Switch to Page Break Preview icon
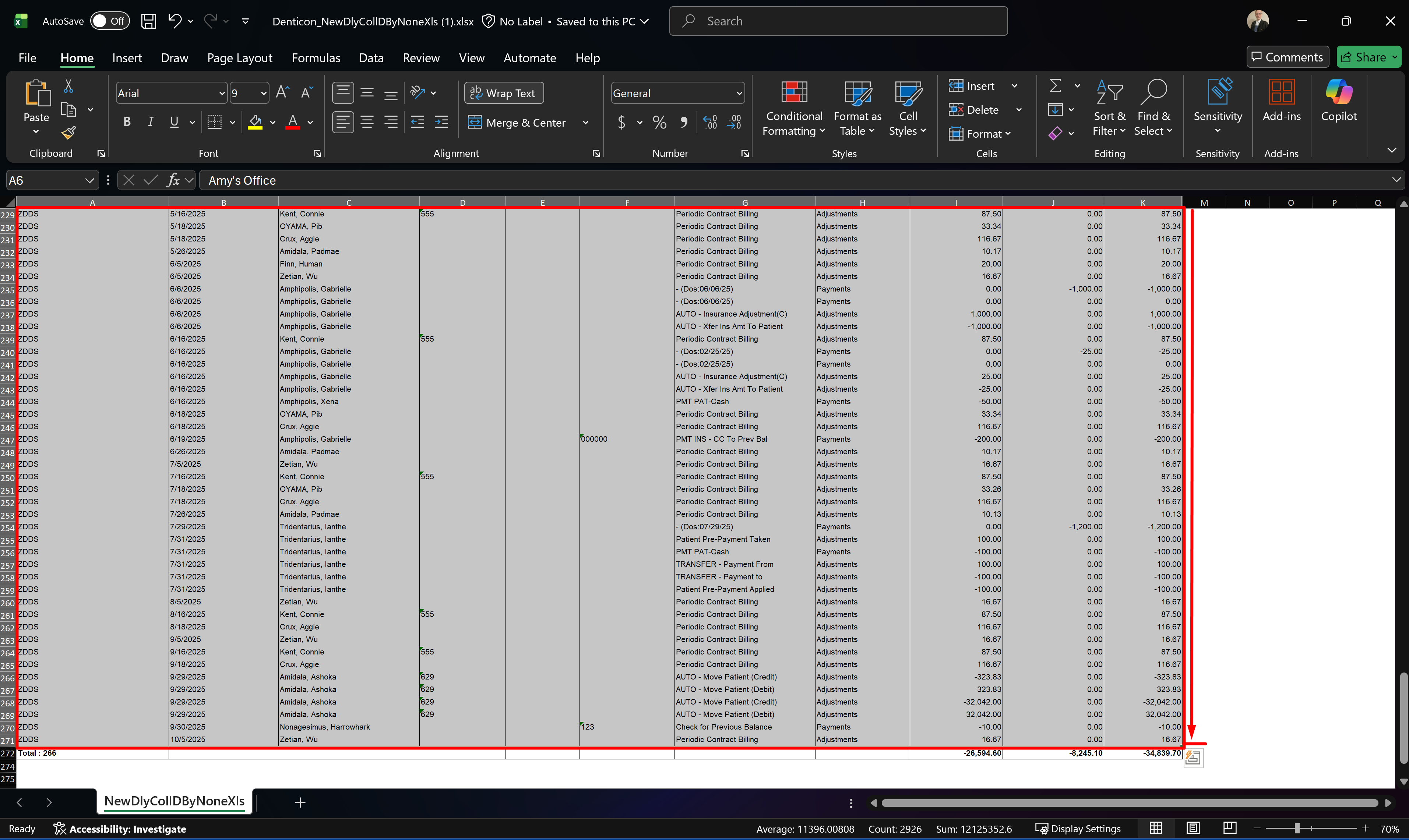The width and height of the screenshot is (1409, 840). pos(1230,828)
